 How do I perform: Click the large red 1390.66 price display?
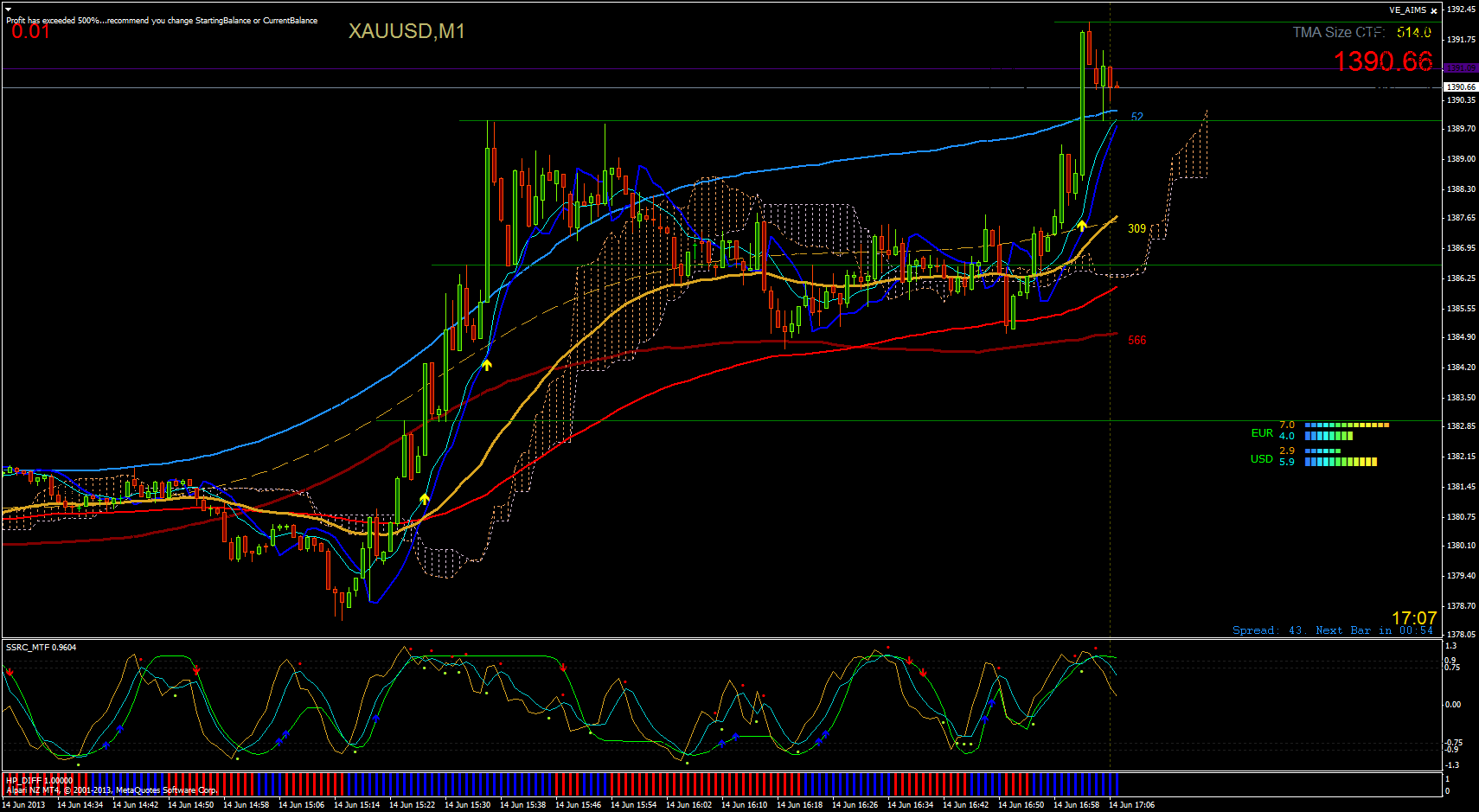pos(1383,61)
